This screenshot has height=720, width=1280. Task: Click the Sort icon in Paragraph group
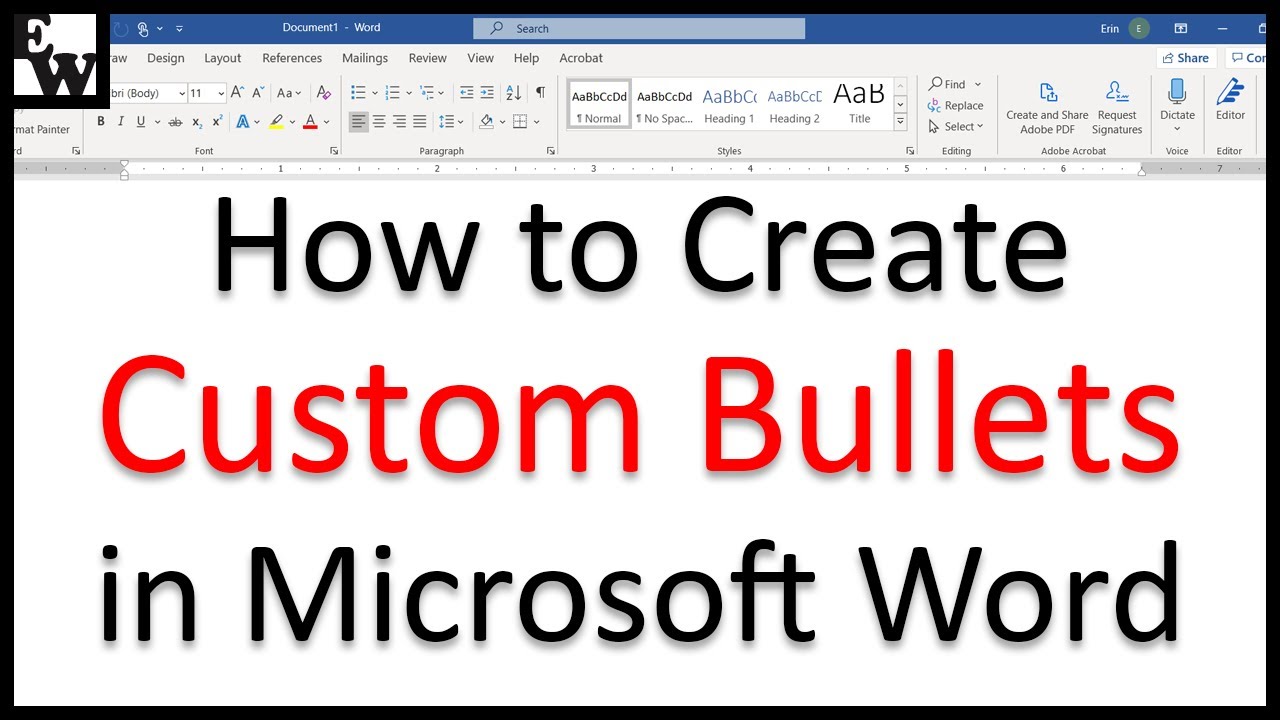pos(514,92)
